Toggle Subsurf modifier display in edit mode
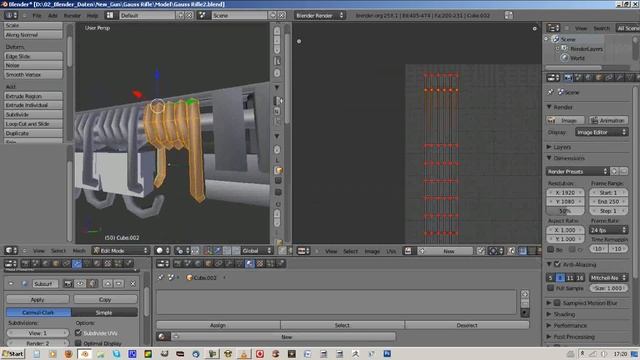 (92, 284)
